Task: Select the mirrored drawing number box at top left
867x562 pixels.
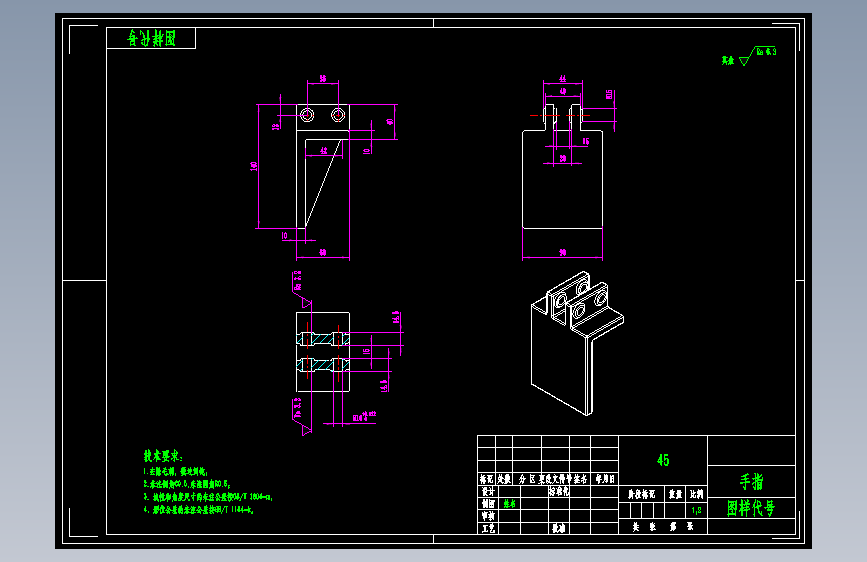Action: [x=151, y=38]
